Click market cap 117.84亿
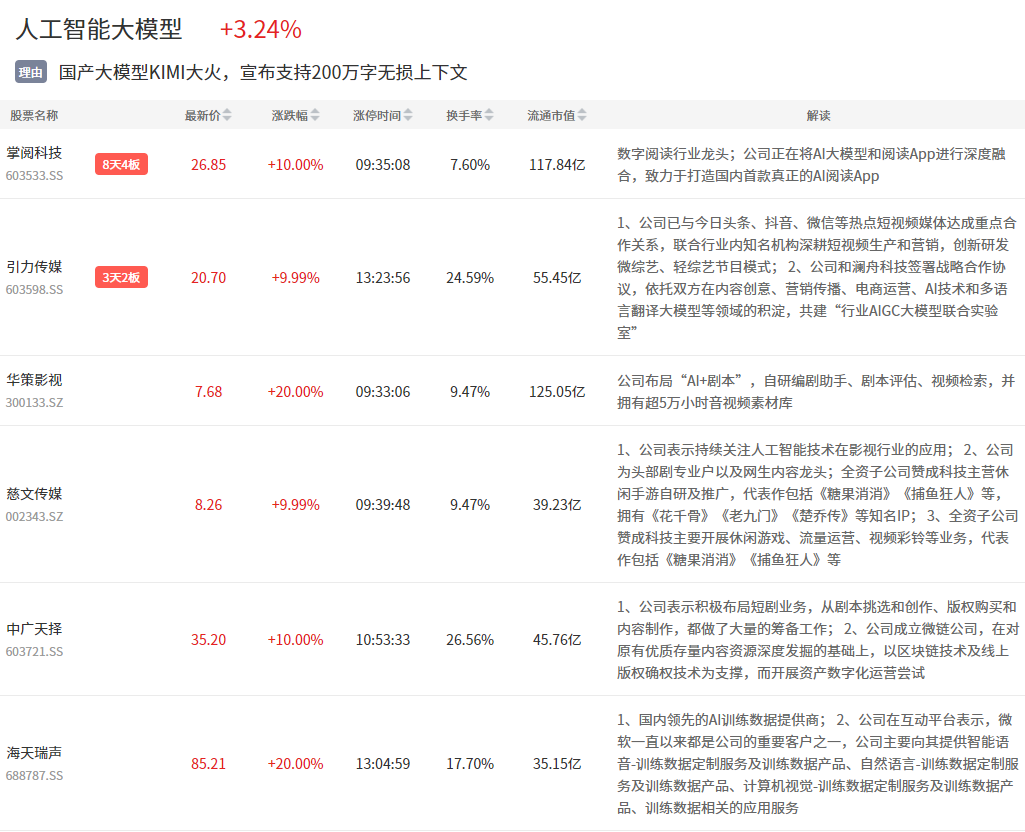Screen dimensions: 1025x832 557,165
